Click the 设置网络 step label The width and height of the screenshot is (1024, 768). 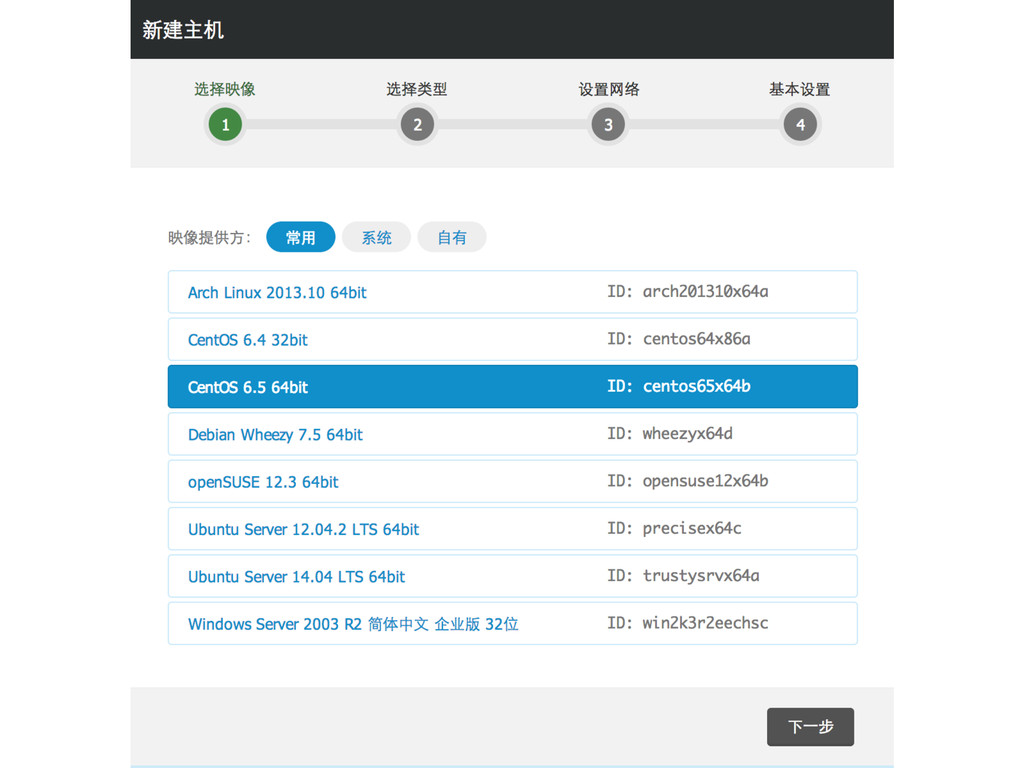tap(609, 89)
